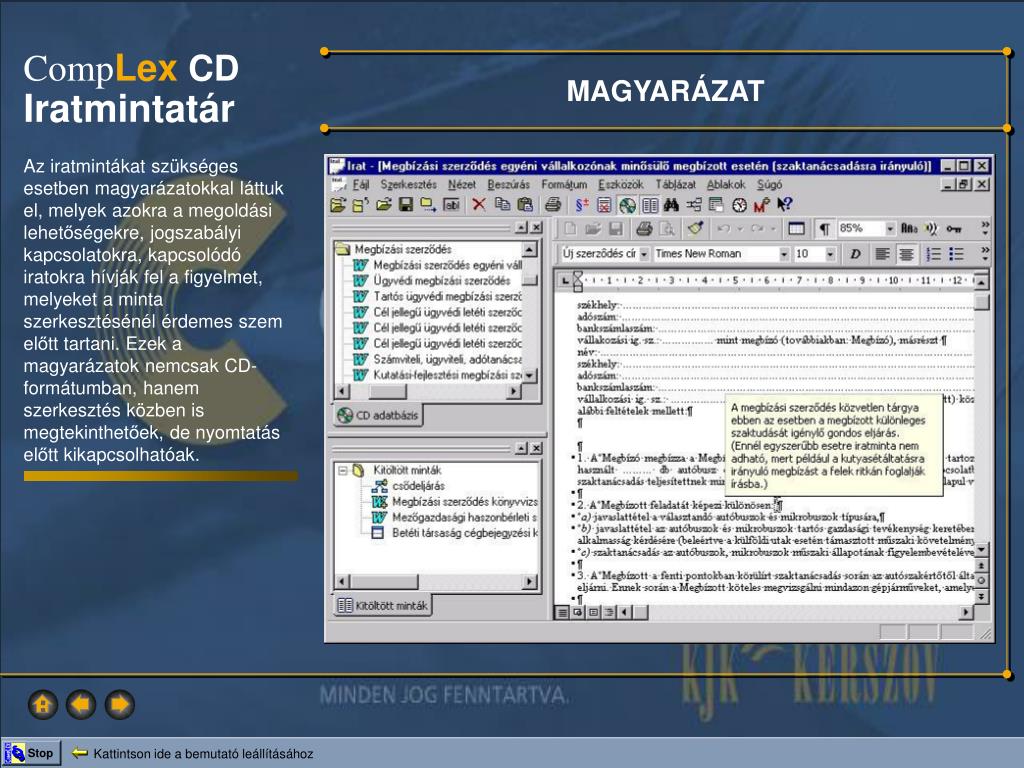Select 'Betéti társaság cégbejegyzési' tree item
1024x768 pixels.
[x=464, y=533]
